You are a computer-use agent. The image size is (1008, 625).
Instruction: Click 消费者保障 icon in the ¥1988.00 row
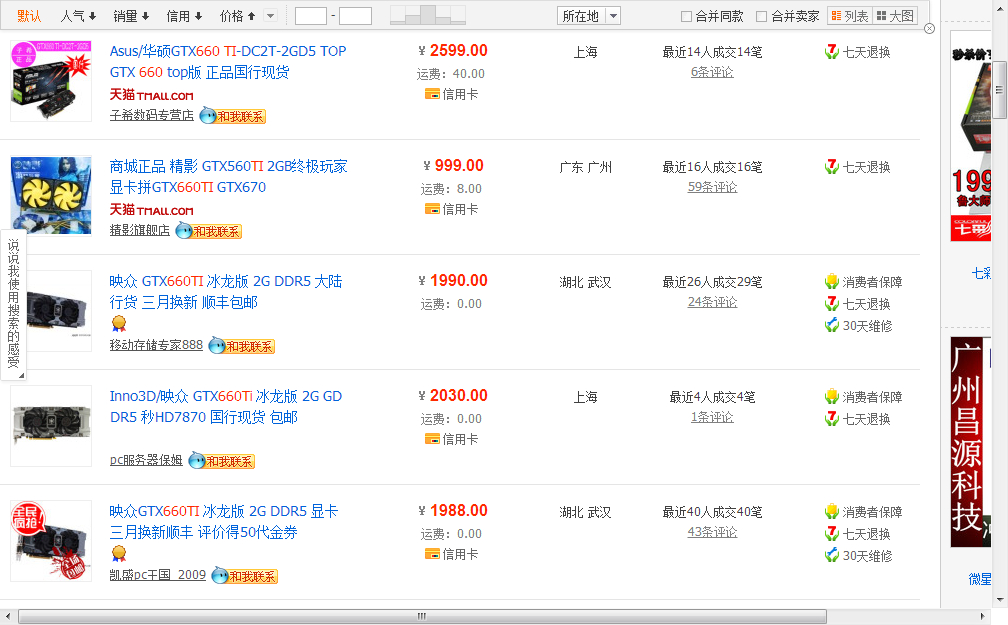tap(832, 512)
